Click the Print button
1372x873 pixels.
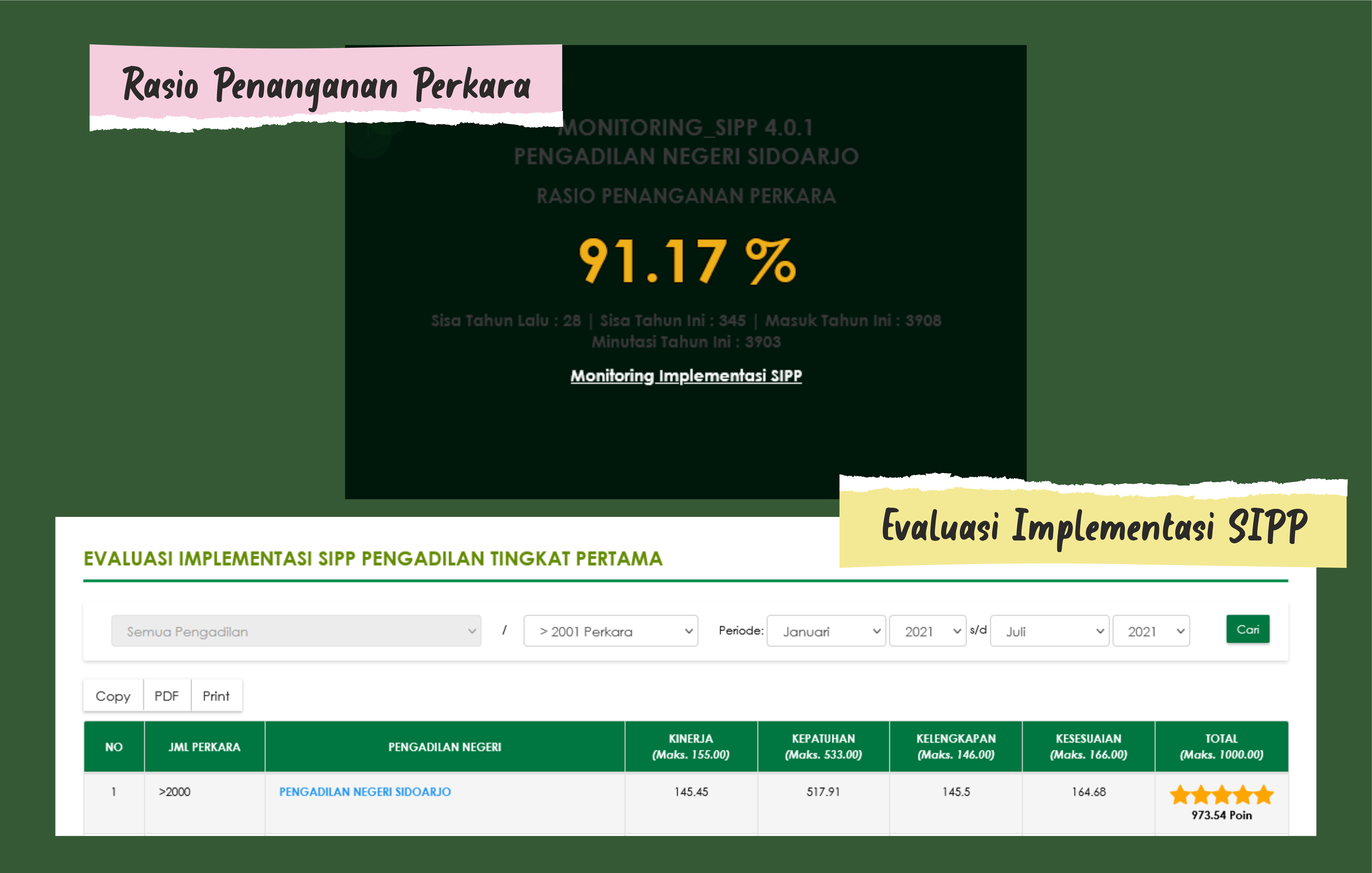pyautogui.click(x=216, y=696)
